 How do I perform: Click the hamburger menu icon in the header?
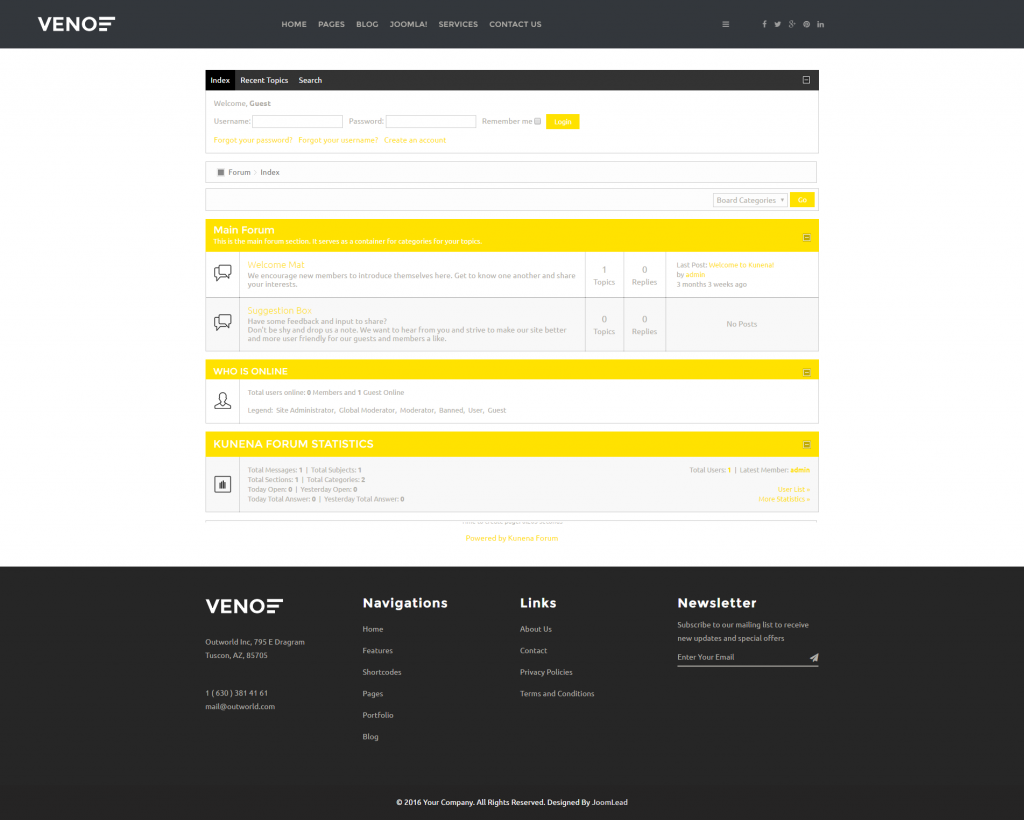(725, 24)
